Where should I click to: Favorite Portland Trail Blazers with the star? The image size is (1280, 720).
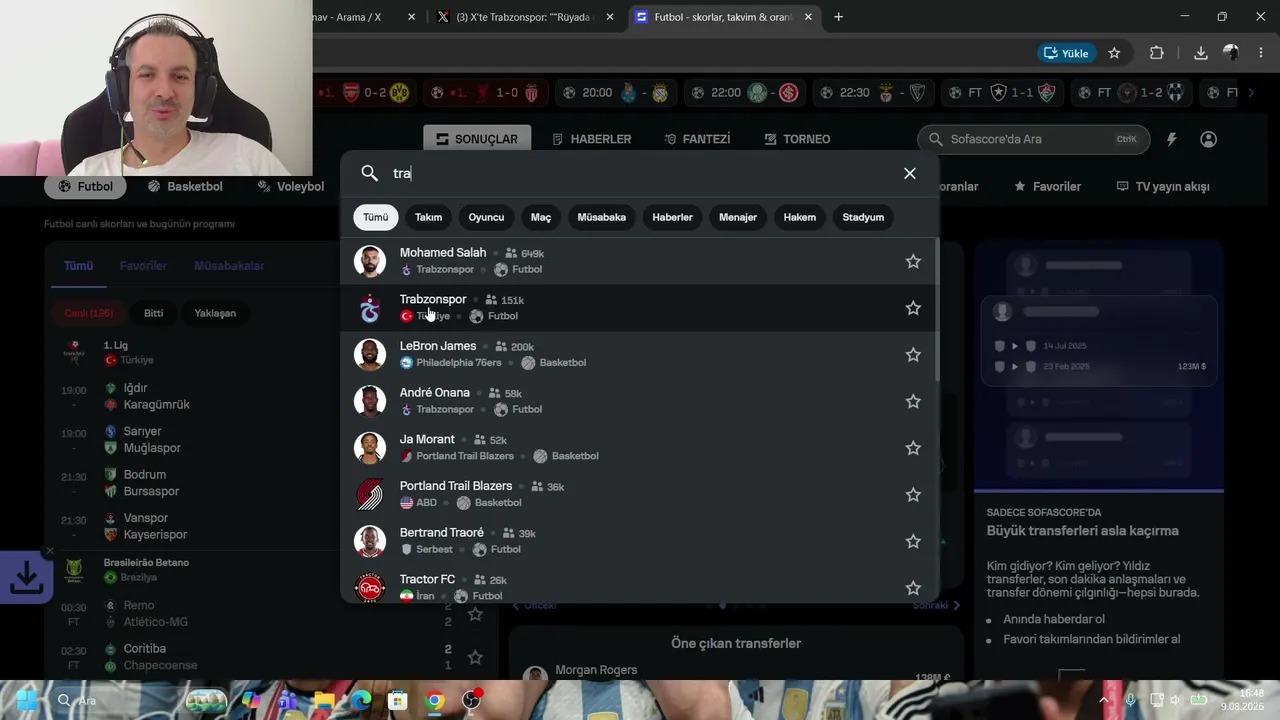[x=913, y=494]
